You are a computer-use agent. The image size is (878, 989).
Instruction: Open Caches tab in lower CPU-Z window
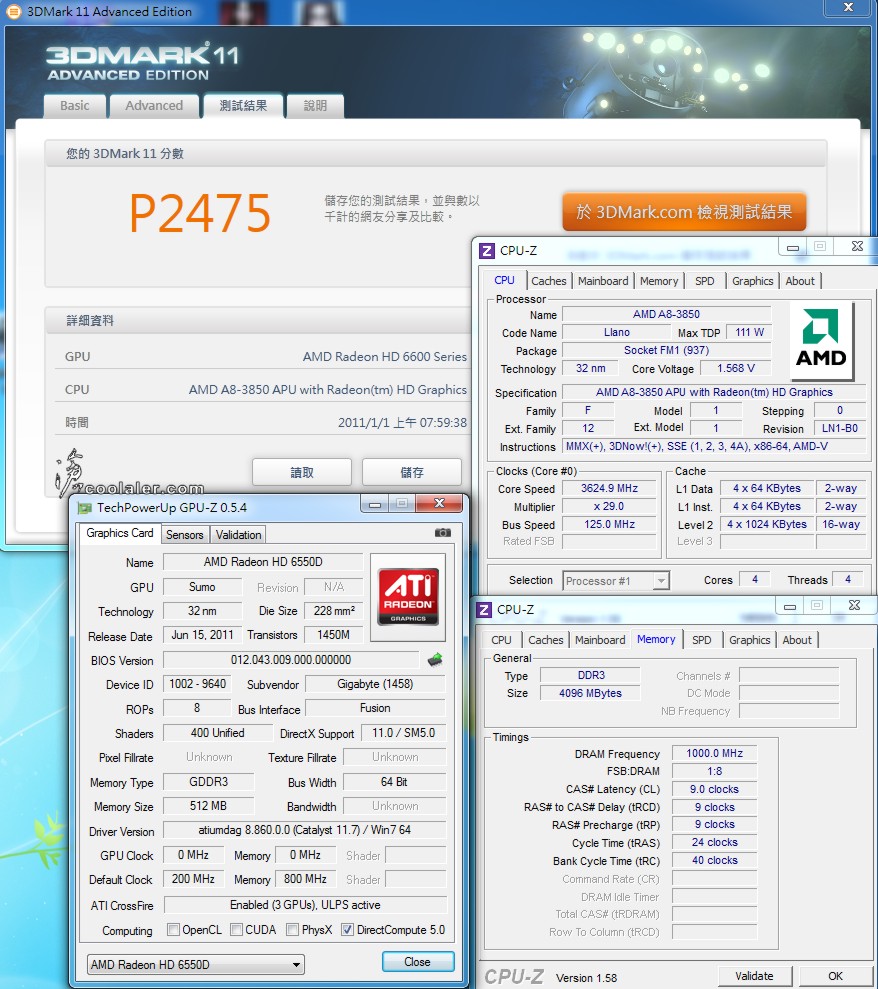tap(546, 640)
